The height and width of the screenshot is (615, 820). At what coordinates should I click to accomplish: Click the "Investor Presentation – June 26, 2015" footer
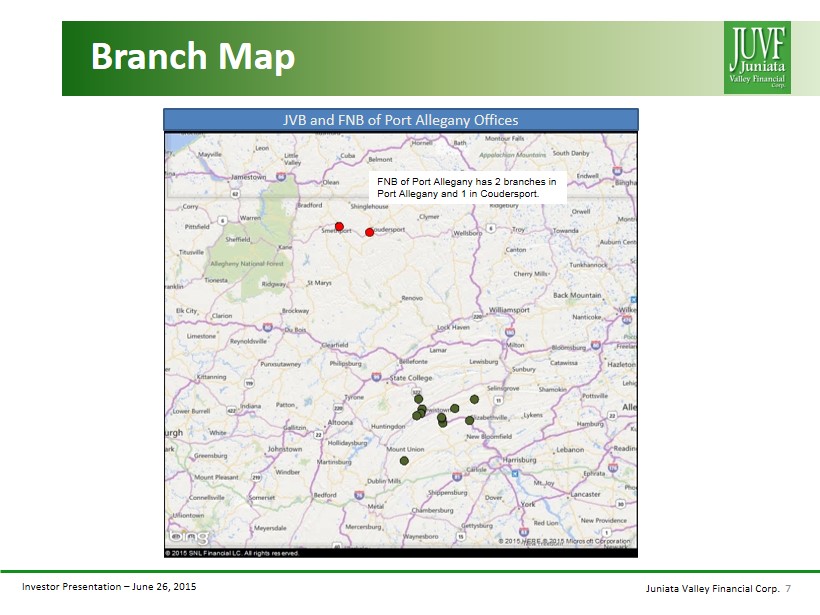[x=109, y=587]
